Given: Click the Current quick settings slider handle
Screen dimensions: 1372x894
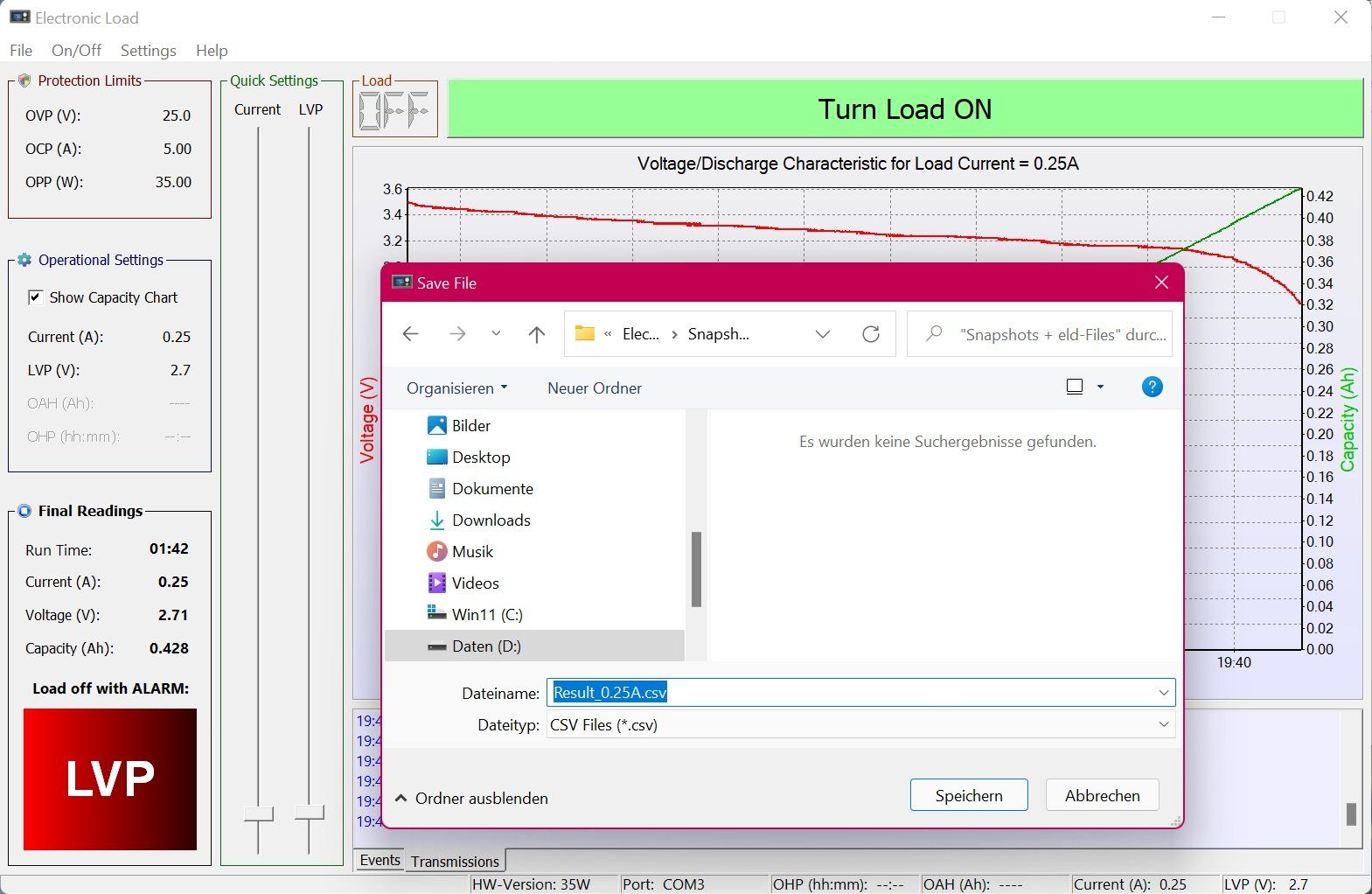Looking at the screenshot, I should click(258, 814).
